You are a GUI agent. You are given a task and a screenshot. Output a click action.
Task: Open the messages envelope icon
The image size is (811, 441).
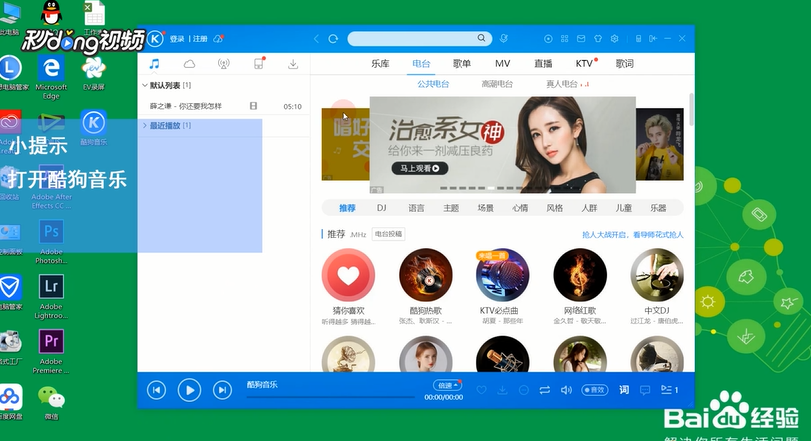581,39
